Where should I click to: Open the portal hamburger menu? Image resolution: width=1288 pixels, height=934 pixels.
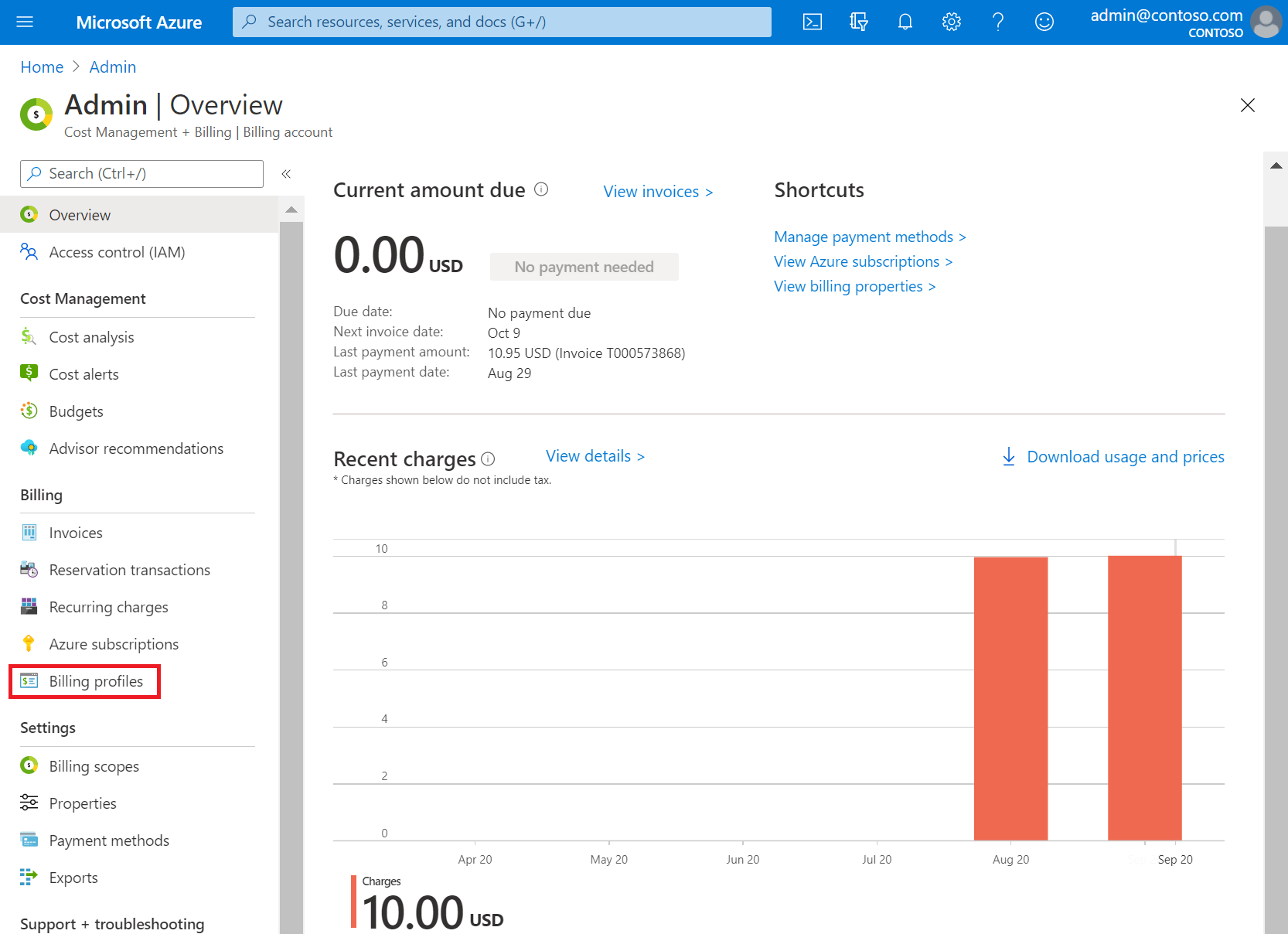[x=25, y=22]
